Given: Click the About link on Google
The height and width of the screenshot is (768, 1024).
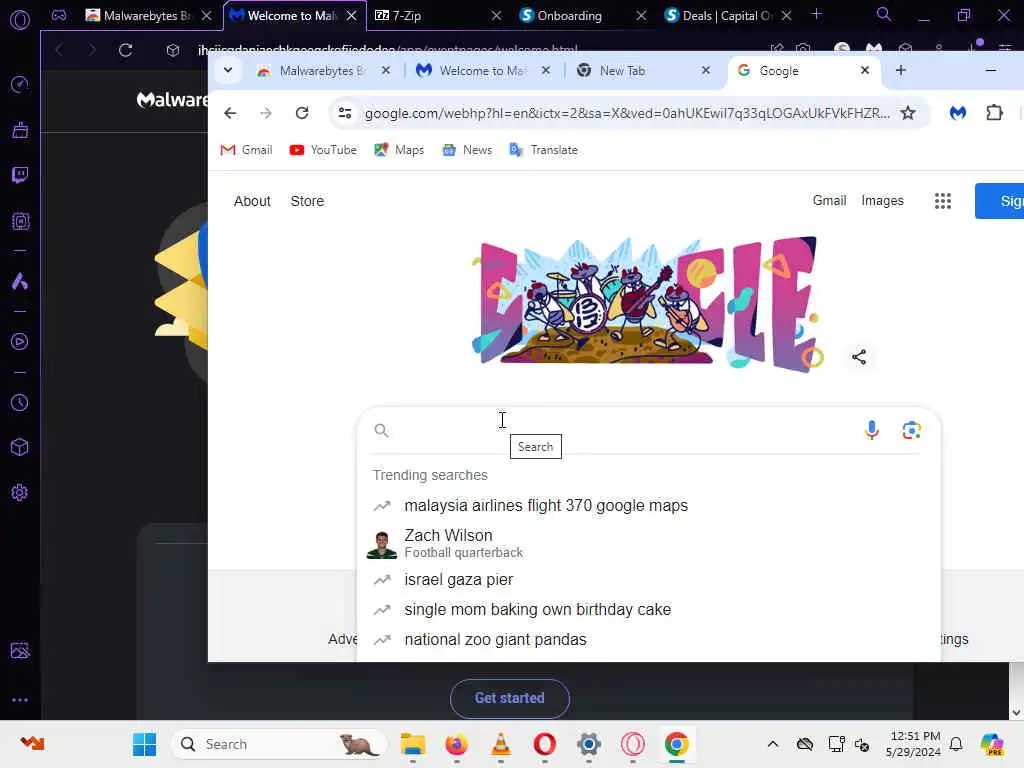Looking at the screenshot, I should (252, 201).
